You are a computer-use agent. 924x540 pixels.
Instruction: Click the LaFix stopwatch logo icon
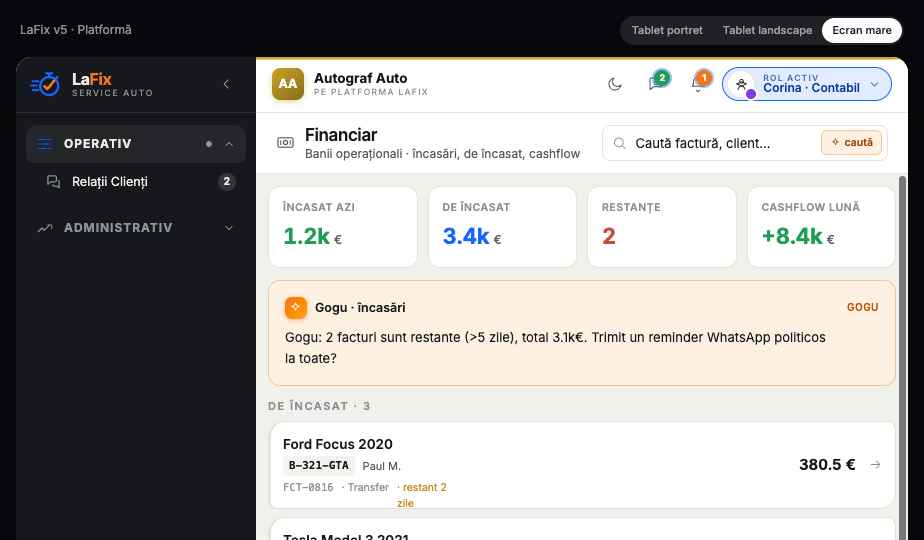(45, 84)
